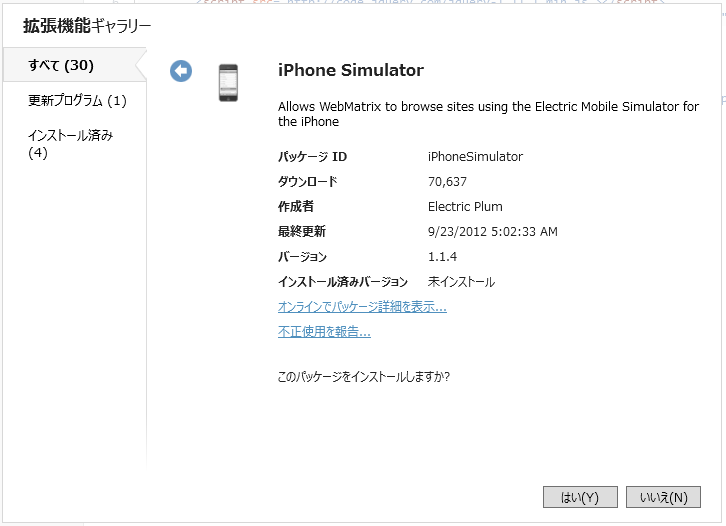Image resolution: width=726 pixels, height=526 pixels.
Task: Click the 拡張機能ギャラリー dialog title
Action: tap(87, 25)
